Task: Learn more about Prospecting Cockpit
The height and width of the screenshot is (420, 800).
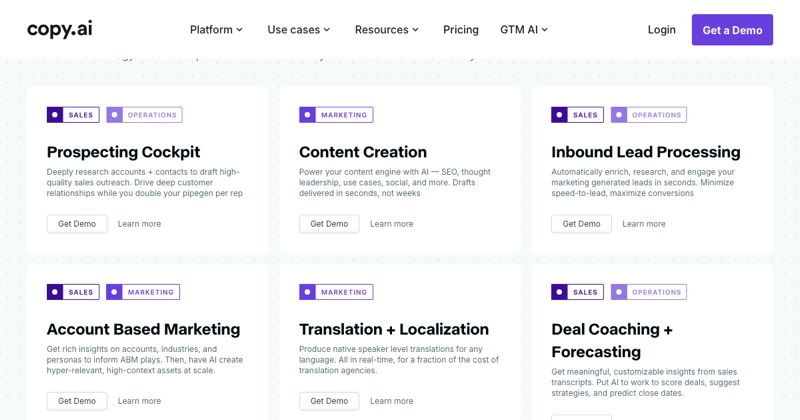Action: [x=139, y=224]
